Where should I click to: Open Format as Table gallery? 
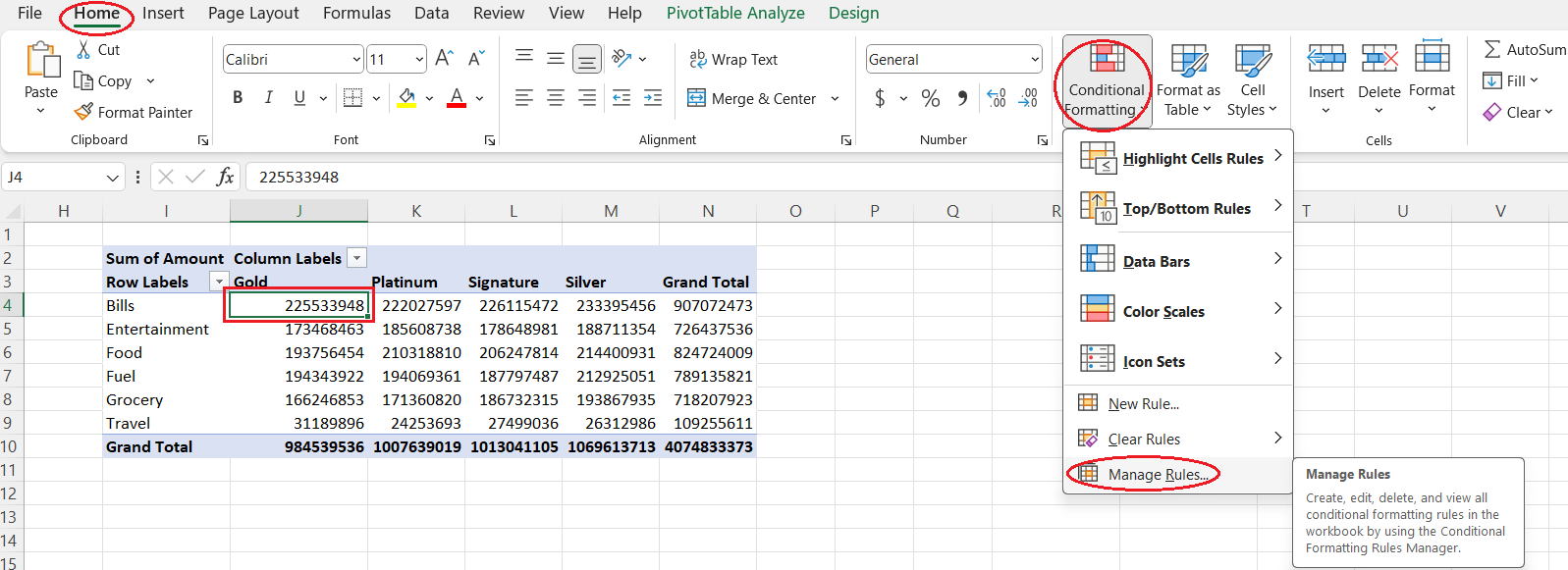point(1189,80)
